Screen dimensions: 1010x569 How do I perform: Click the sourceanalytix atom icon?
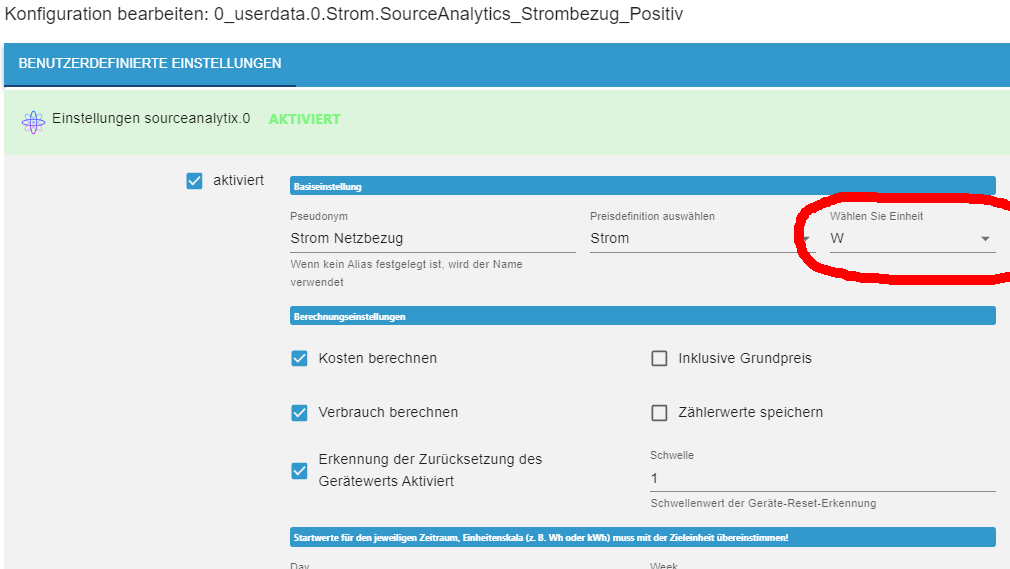click(x=33, y=121)
